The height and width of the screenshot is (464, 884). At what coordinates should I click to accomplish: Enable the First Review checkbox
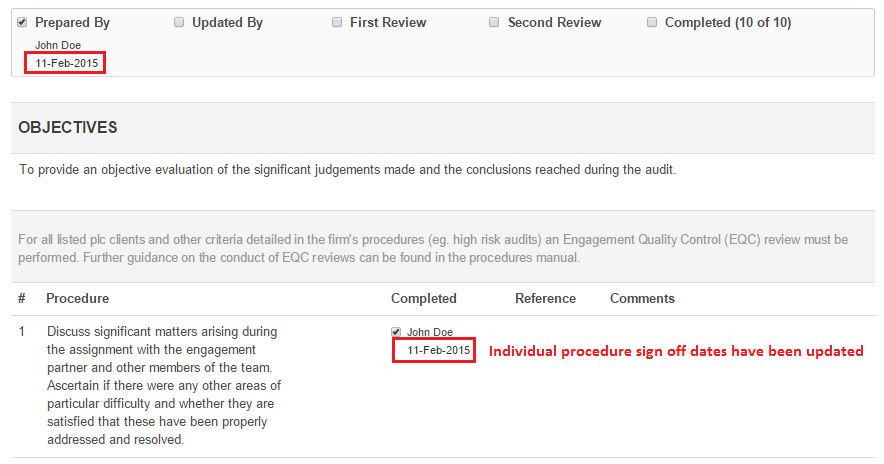[x=337, y=23]
